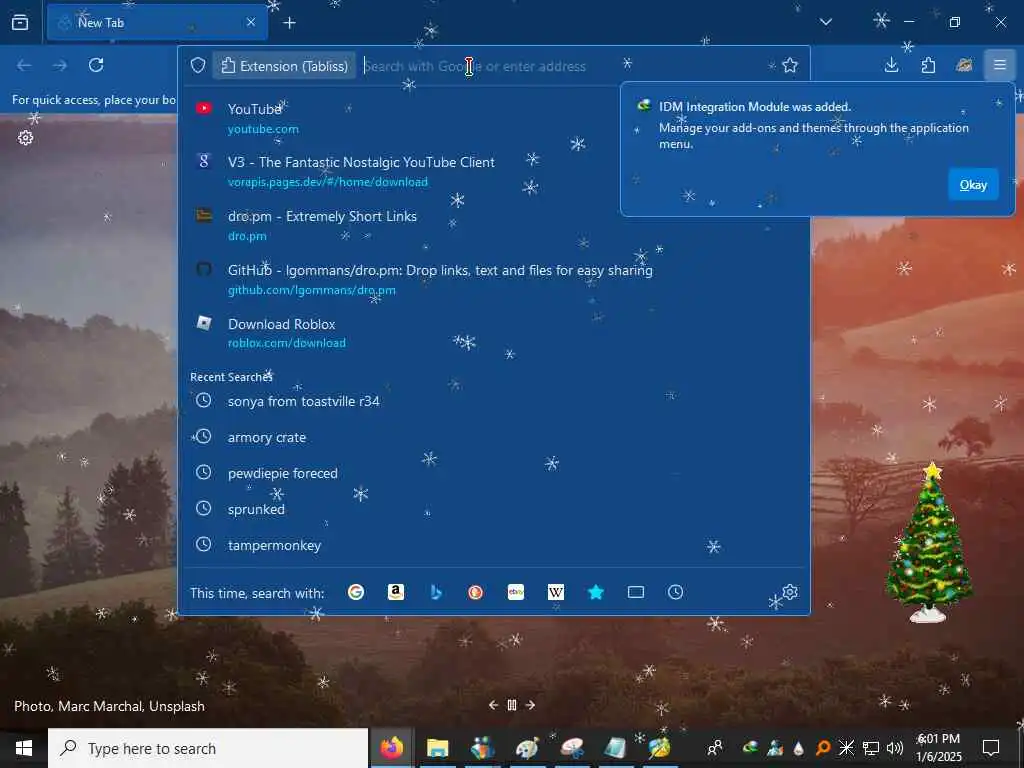Select dro.pm Extremely Short Links suggestion
This screenshot has width=1024, height=768.
click(494, 225)
